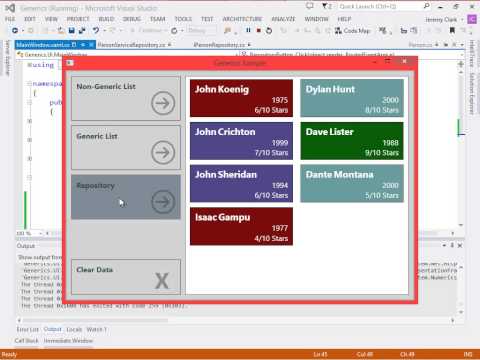The image size is (480, 360).
Task: Select the Dave Lister person card
Action: (352, 141)
